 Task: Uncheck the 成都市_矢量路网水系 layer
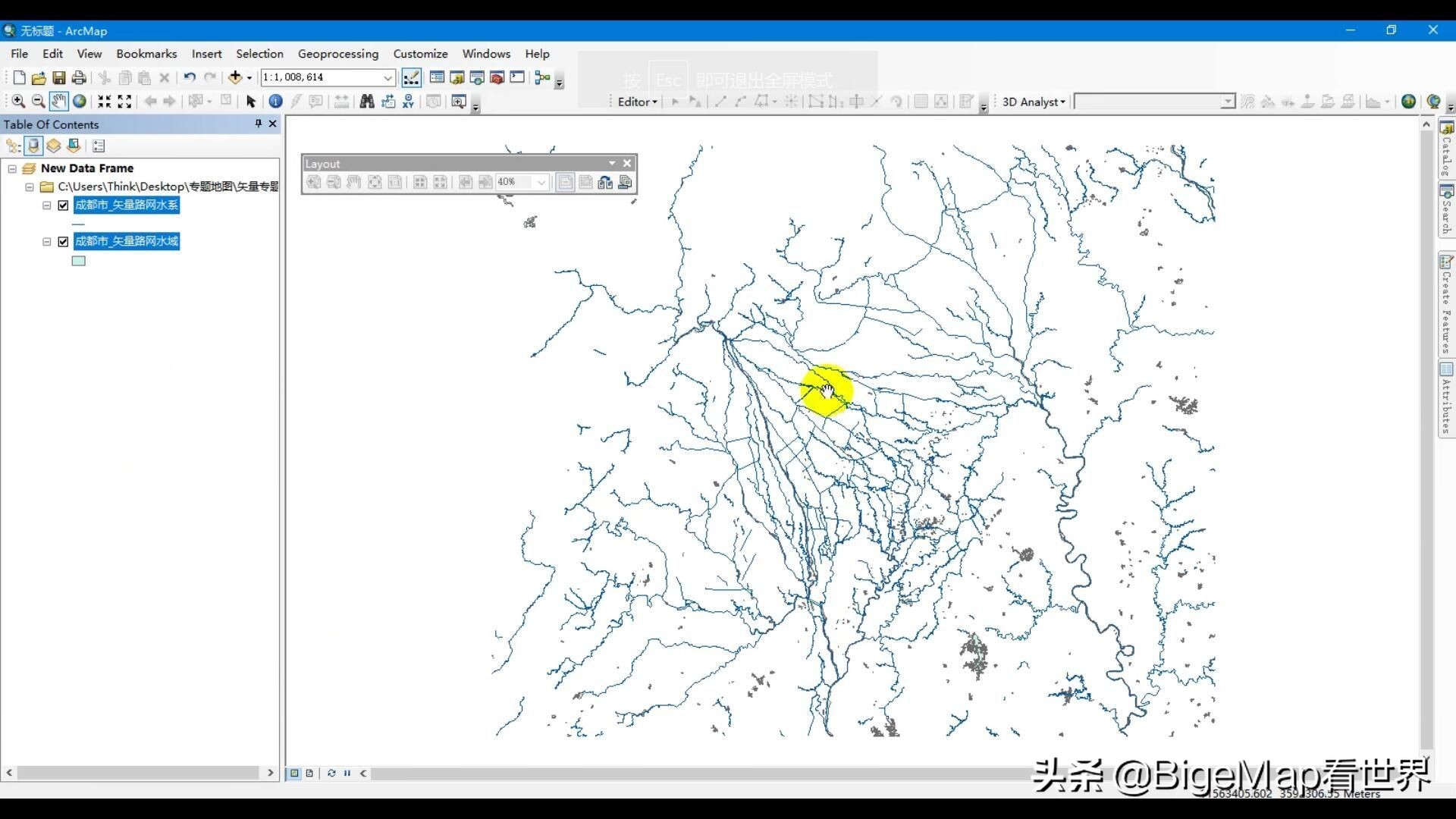[64, 205]
